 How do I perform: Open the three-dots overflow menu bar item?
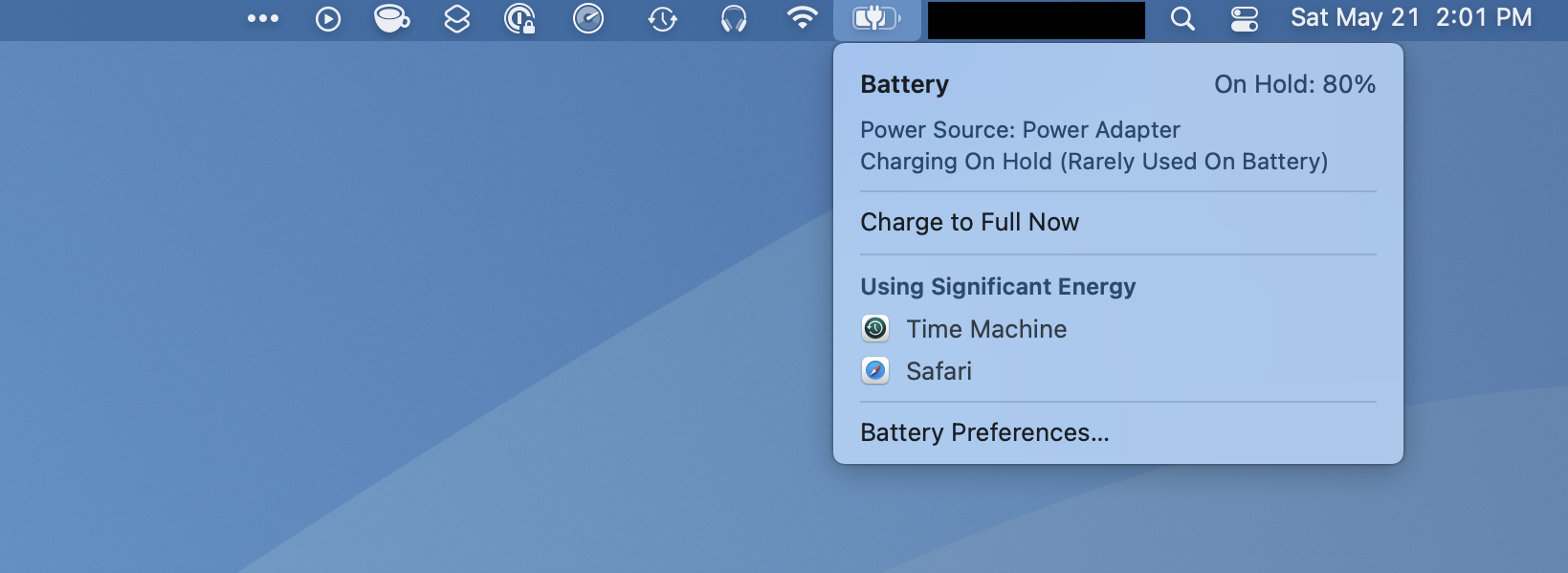(x=263, y=18)
